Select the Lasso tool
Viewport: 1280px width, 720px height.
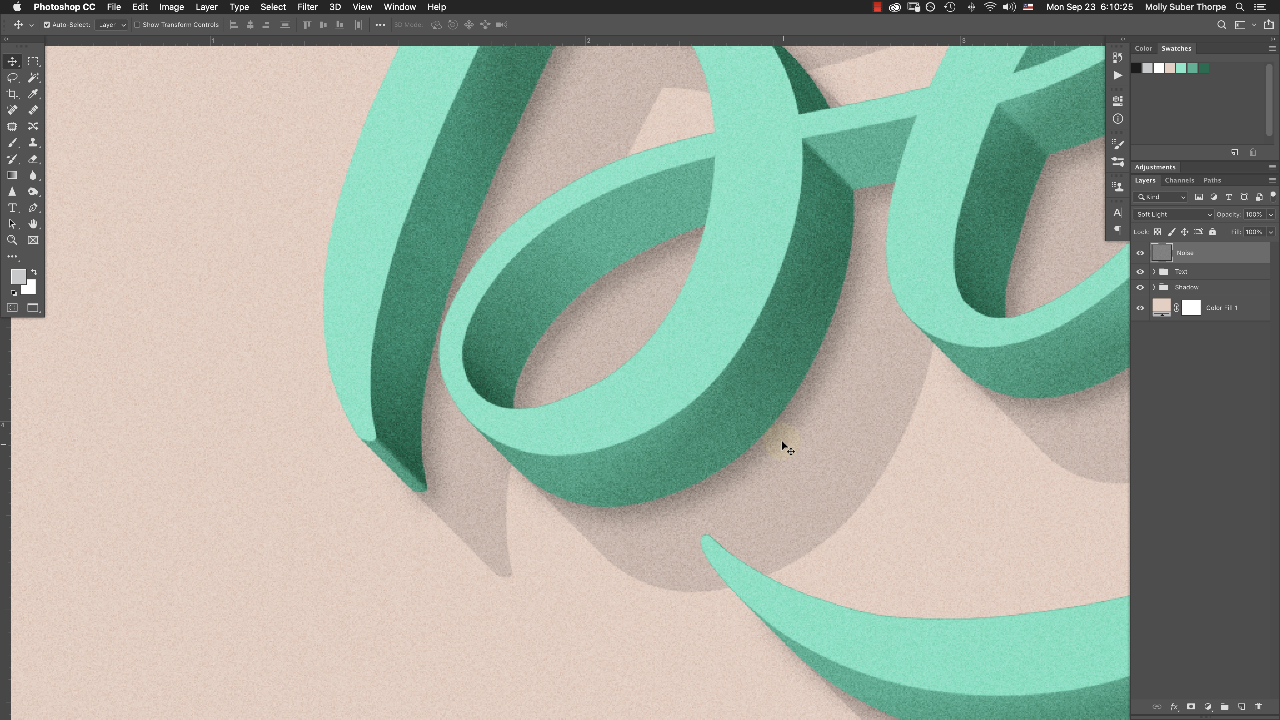[12, 78]
